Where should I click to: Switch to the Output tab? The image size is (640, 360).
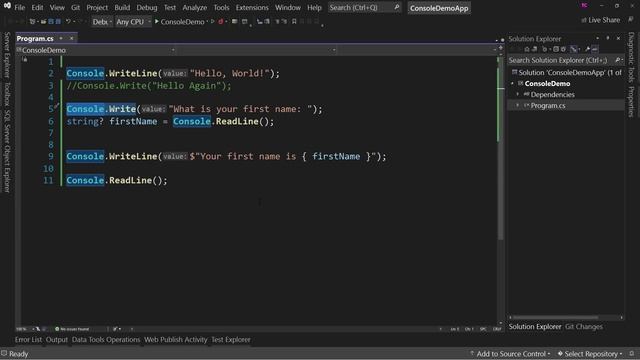[57, 340]
